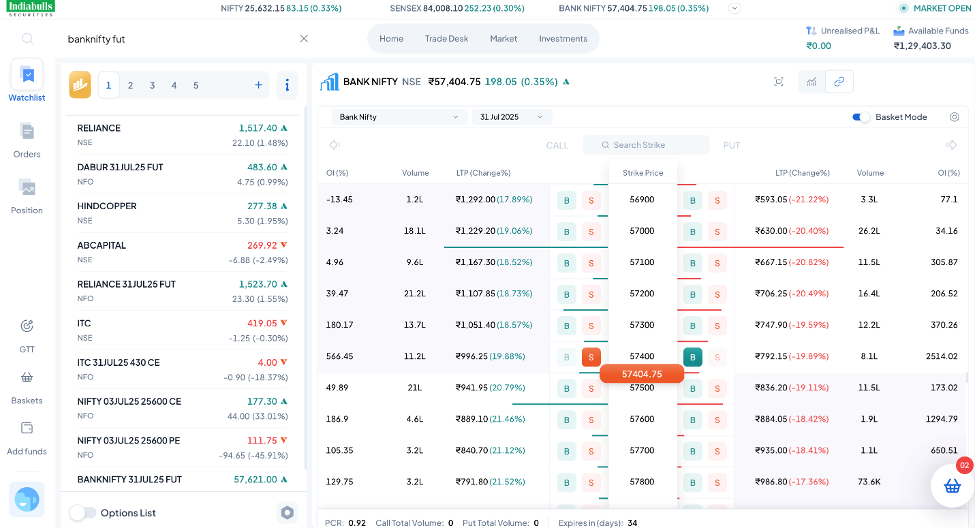Click the Search Strike field
The image size is (977, 529).
[646, 145]
